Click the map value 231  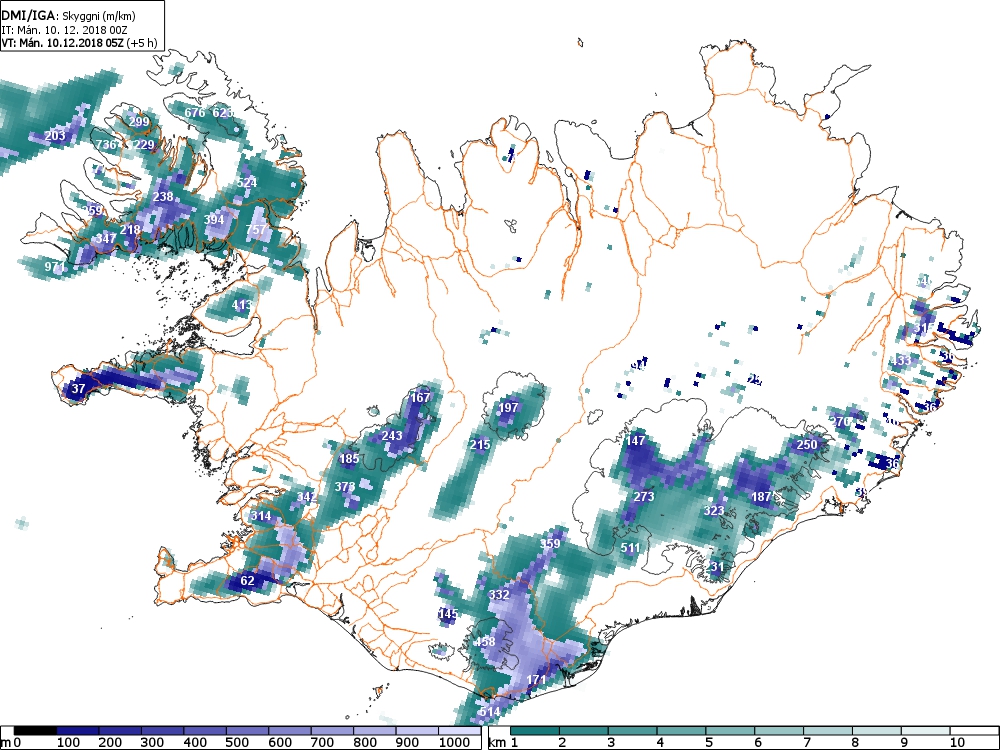(714, 567)
